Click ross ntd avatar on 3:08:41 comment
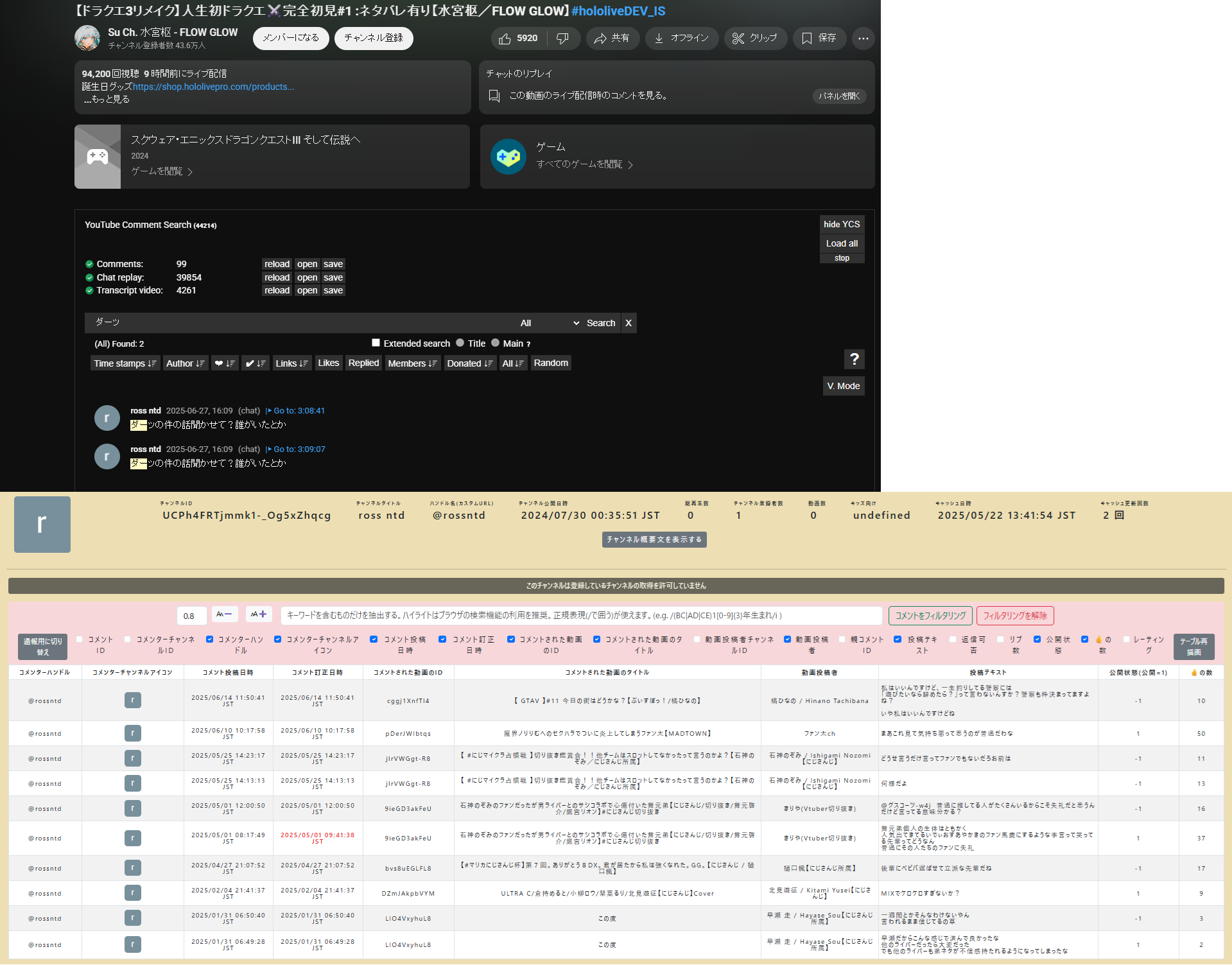The height and width of the screenshot is (965, 1232). (107, 418)
